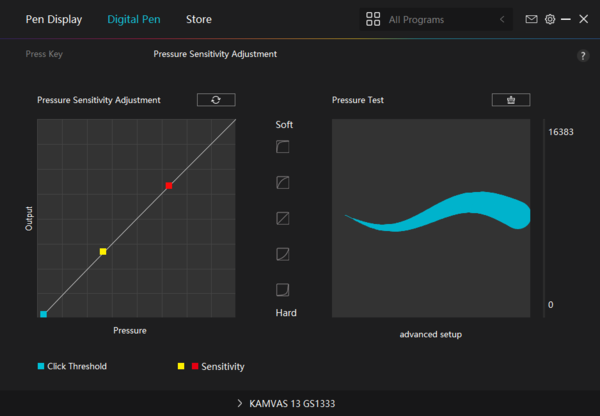The width and height of the screenshot is (600, 416).
Task: Click the red sensitivity control point
Action: click(169, 186)
